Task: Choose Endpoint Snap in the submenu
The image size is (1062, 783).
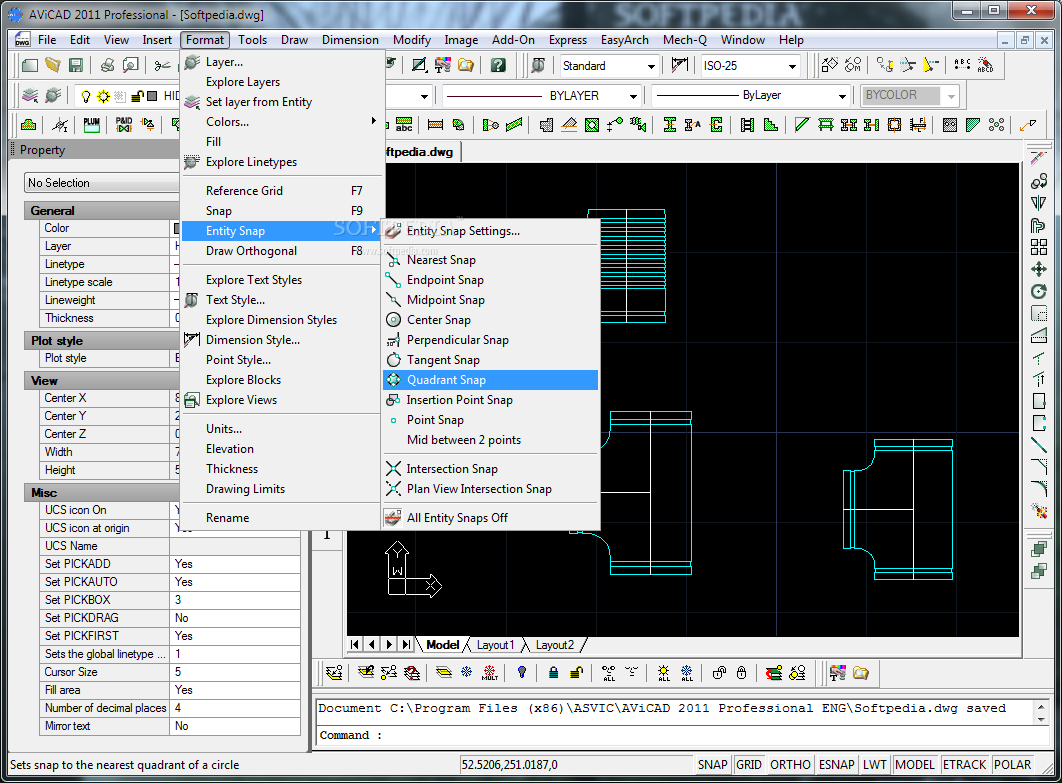Action: click(490, 280)
